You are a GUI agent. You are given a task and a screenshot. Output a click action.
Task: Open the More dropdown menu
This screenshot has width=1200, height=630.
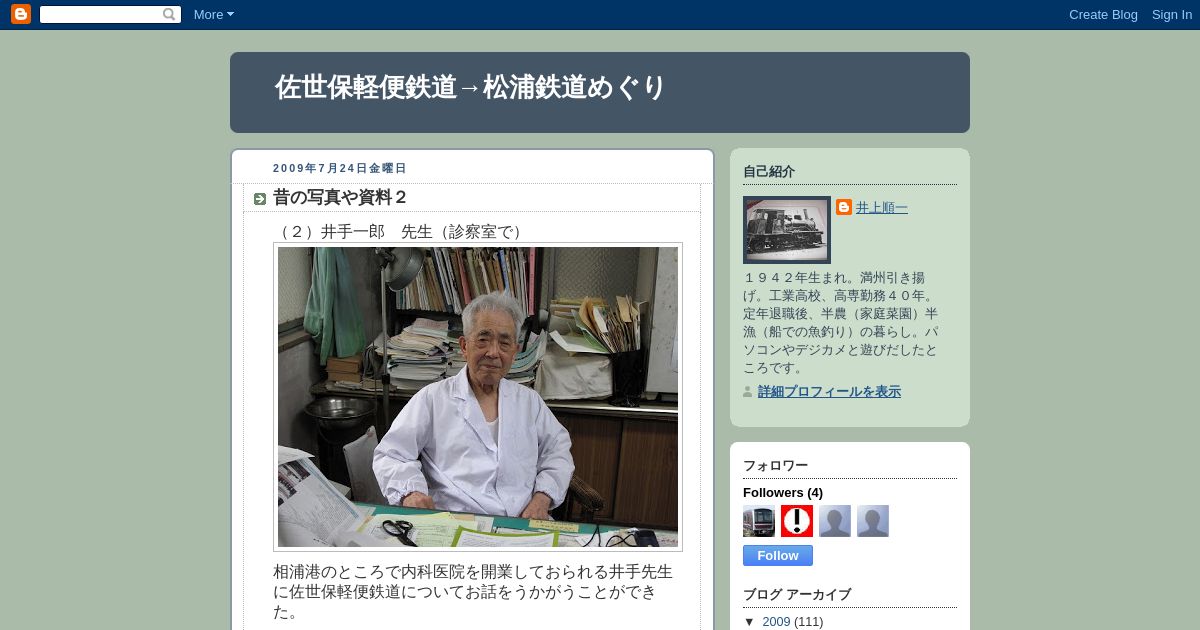click(x=213, y=14)
